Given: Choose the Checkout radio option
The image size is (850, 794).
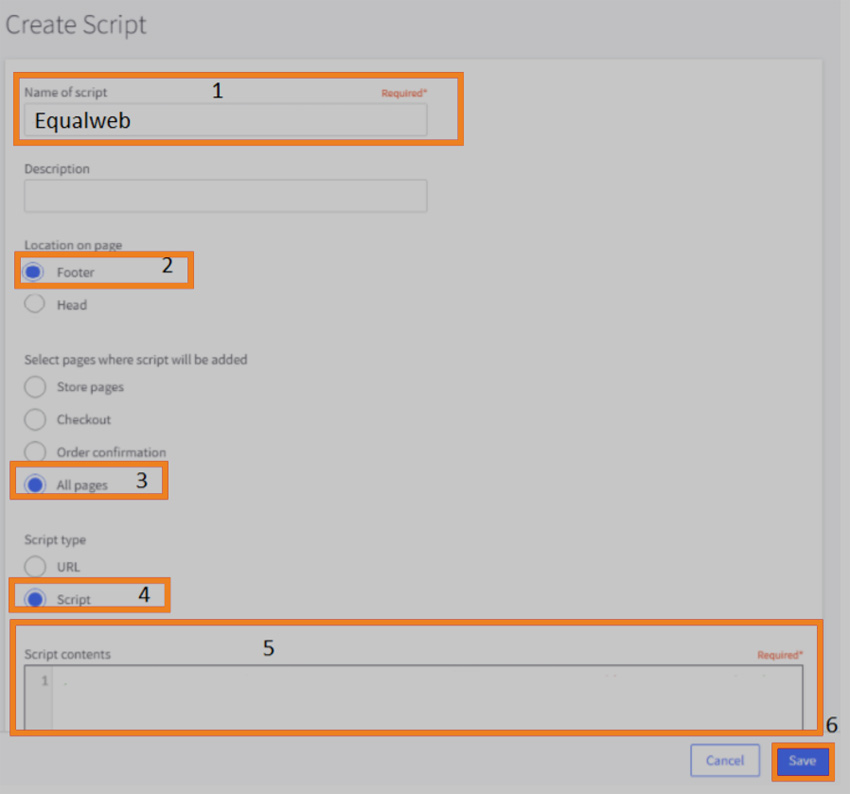Looking at the screenshot, I should (35, 419).
